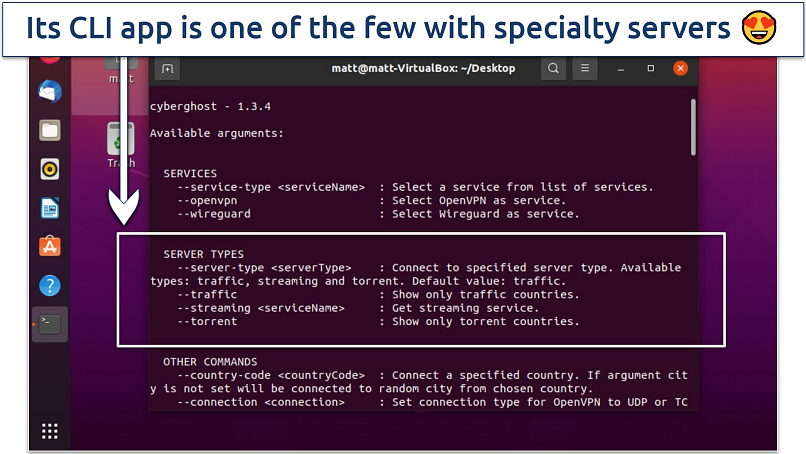Close the terminal window
Image resolution: width=806 pixels, height=454 pixels.
(x=681, y=69)
